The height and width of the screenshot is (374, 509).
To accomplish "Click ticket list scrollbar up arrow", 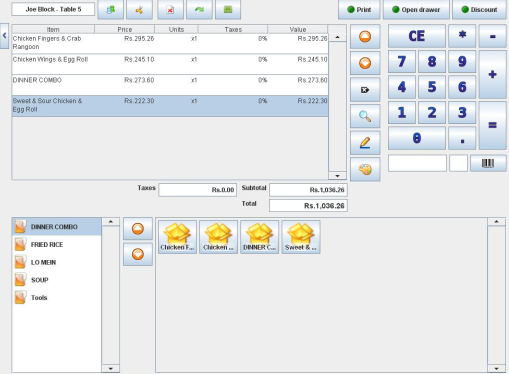I will (x=337, y=37).
